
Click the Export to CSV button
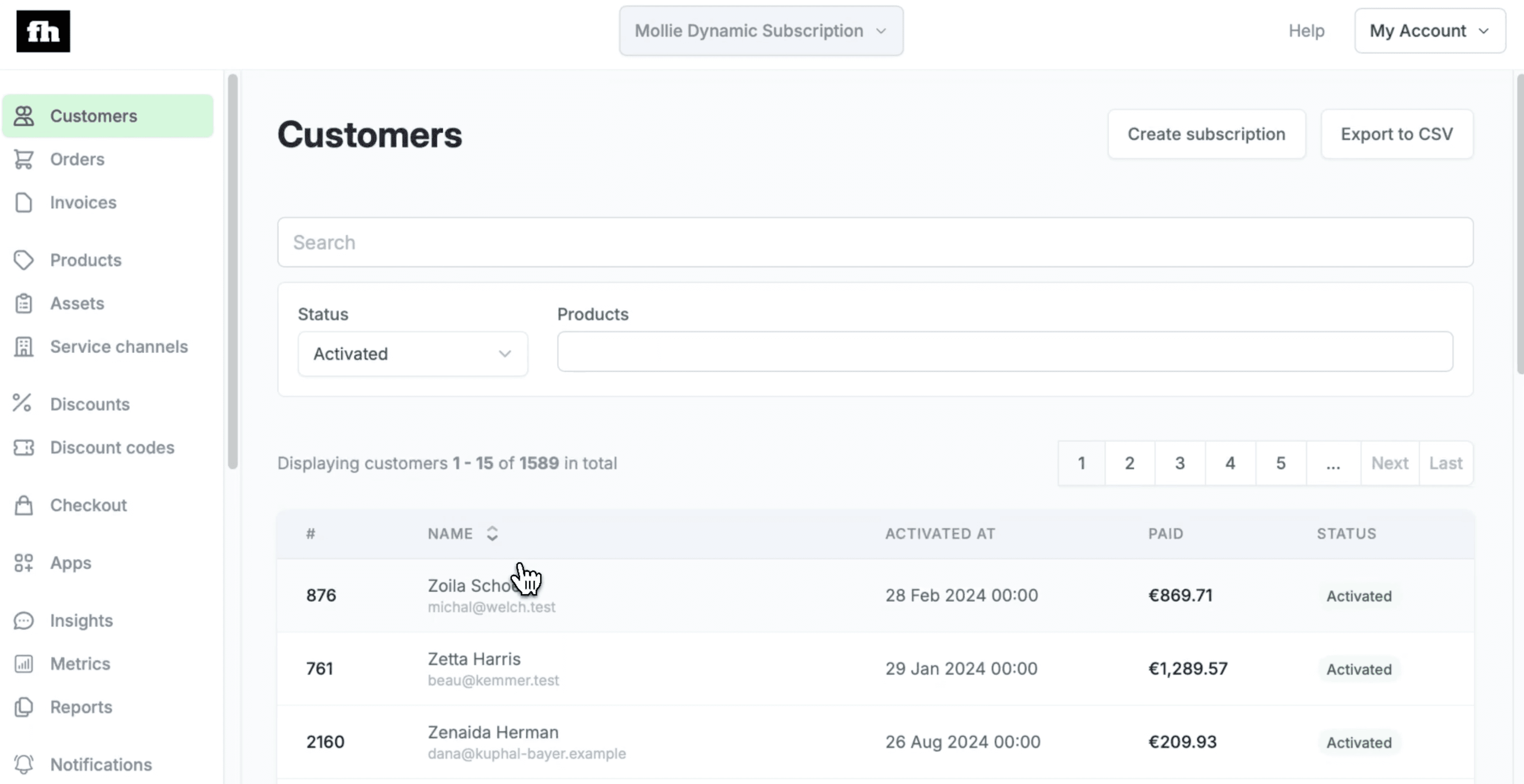tap(1396, 134)
